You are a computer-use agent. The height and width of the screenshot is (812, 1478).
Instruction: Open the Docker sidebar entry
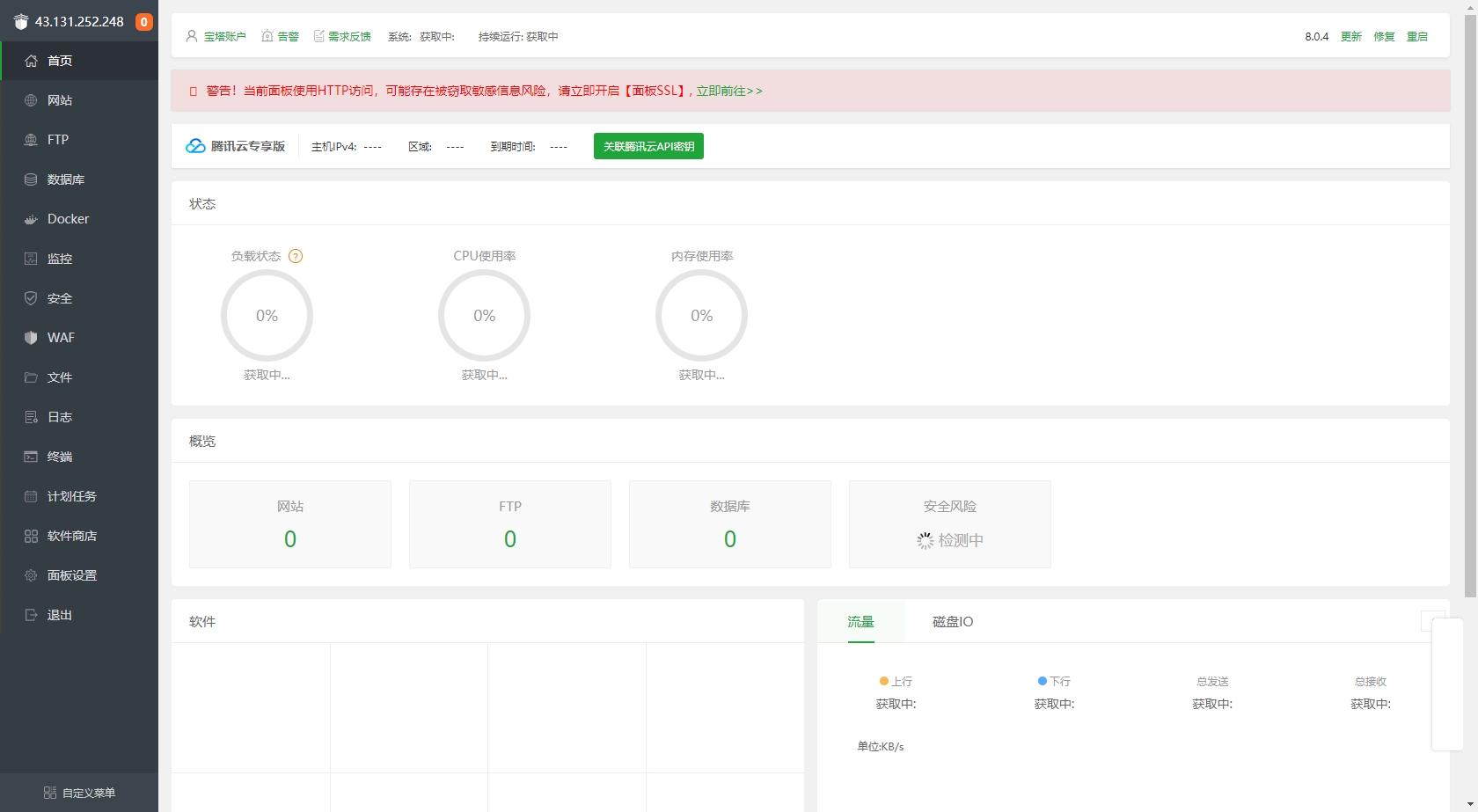click(x=79, y=219)
